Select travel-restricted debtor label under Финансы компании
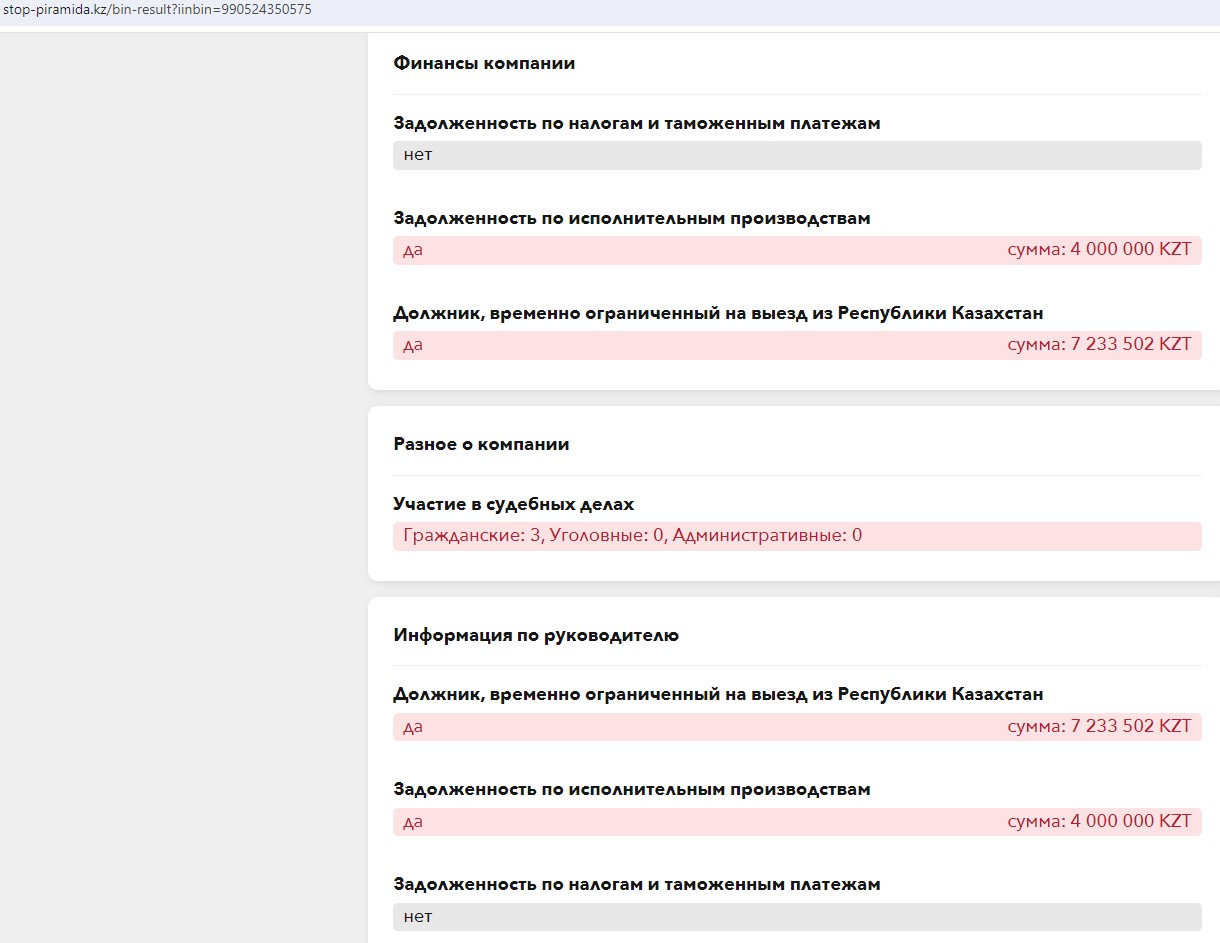The image size is (1220, 943). [718, 313]
